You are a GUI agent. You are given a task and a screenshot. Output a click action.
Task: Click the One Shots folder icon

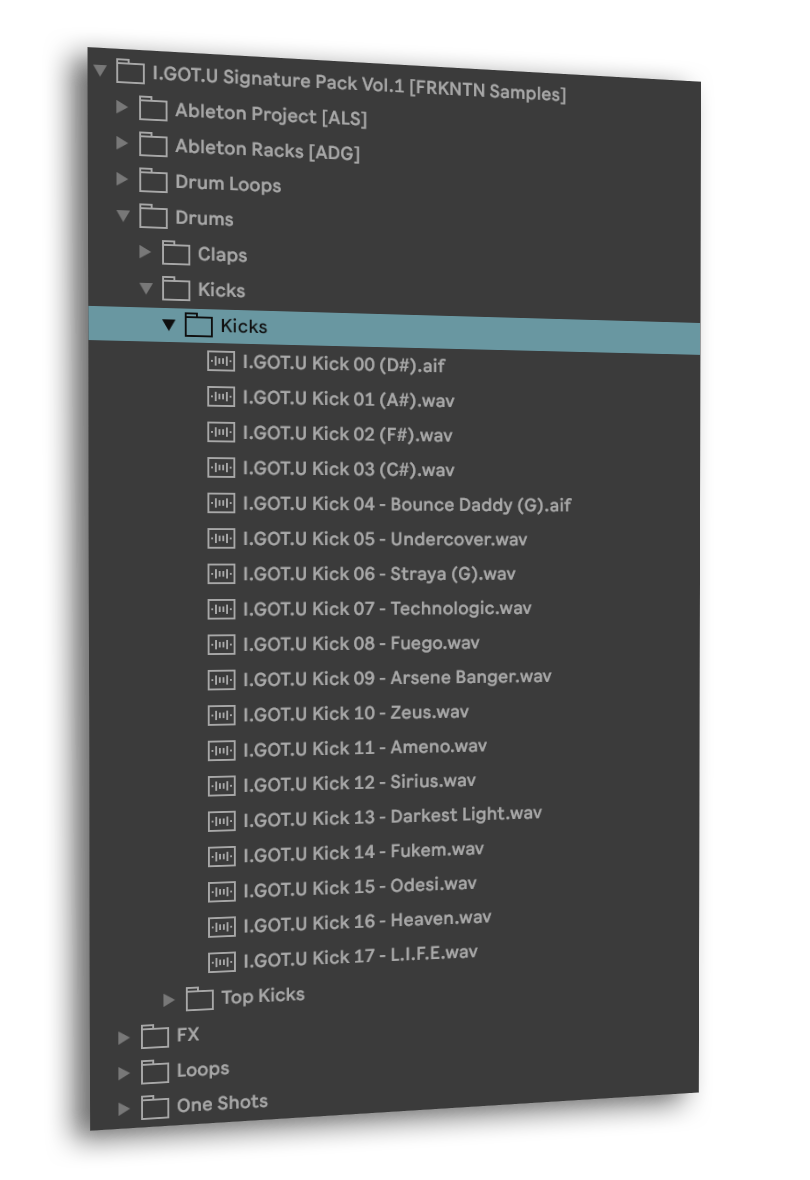pyautogui.click(x=154, y=1107)
